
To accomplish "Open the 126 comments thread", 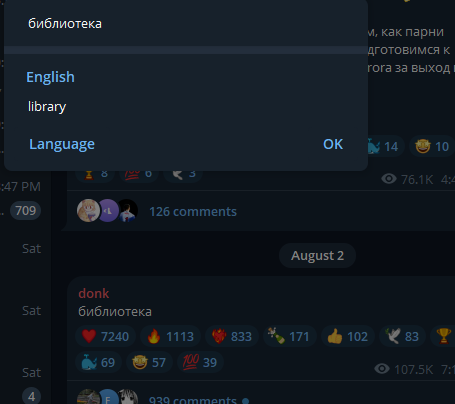I will [x=193, y=211].
